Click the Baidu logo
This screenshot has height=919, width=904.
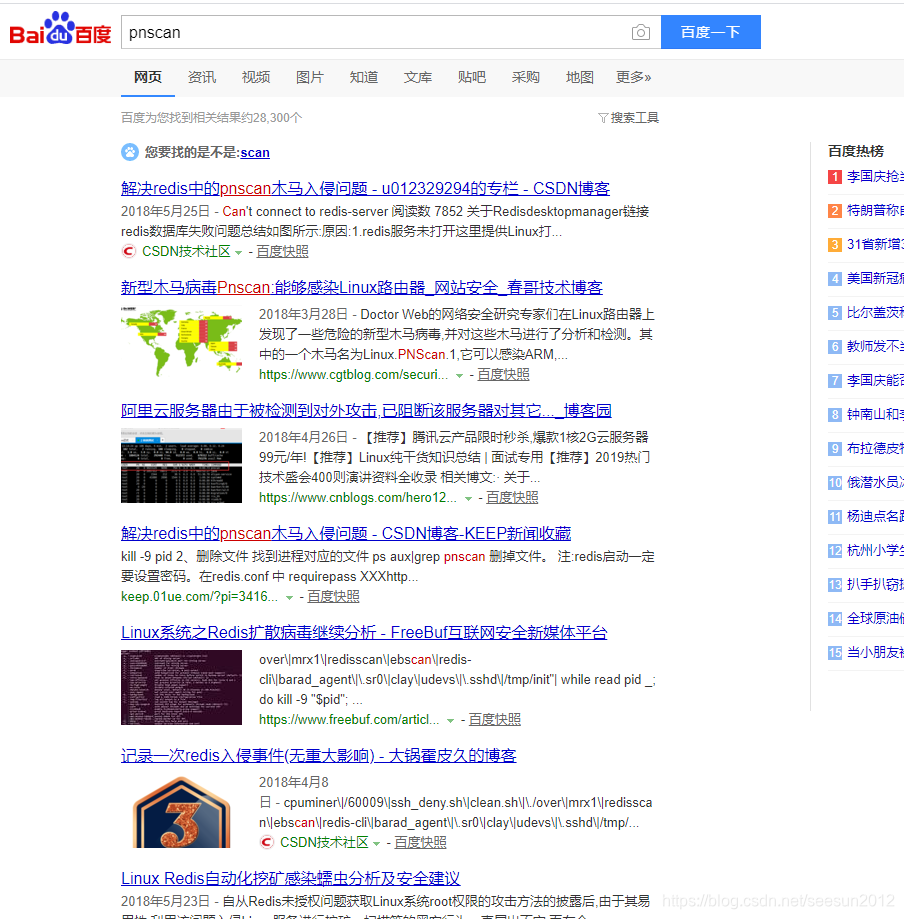click(x=60, y=29)
